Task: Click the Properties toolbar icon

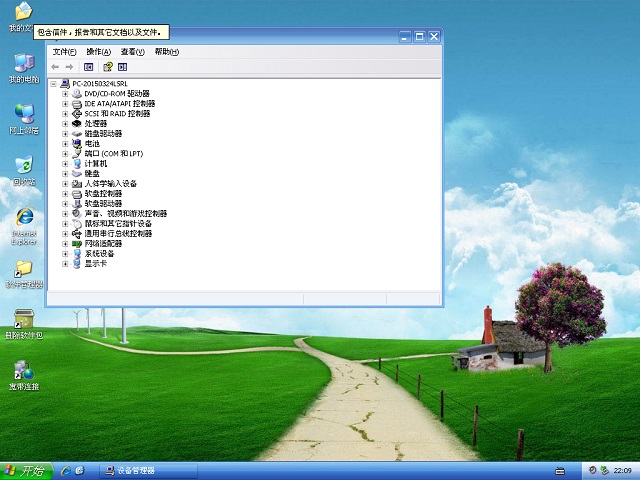Action: click(107, 67)
